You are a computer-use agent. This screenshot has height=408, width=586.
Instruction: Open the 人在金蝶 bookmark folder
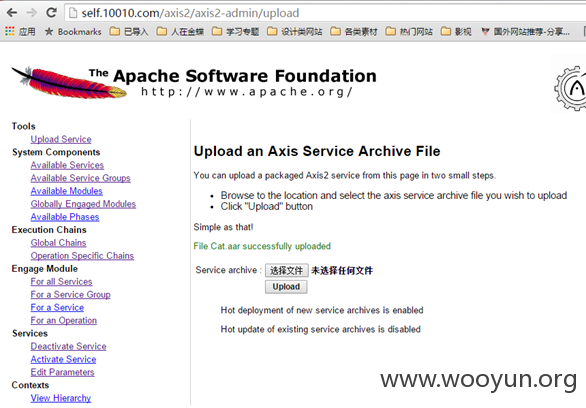[180, 32]
